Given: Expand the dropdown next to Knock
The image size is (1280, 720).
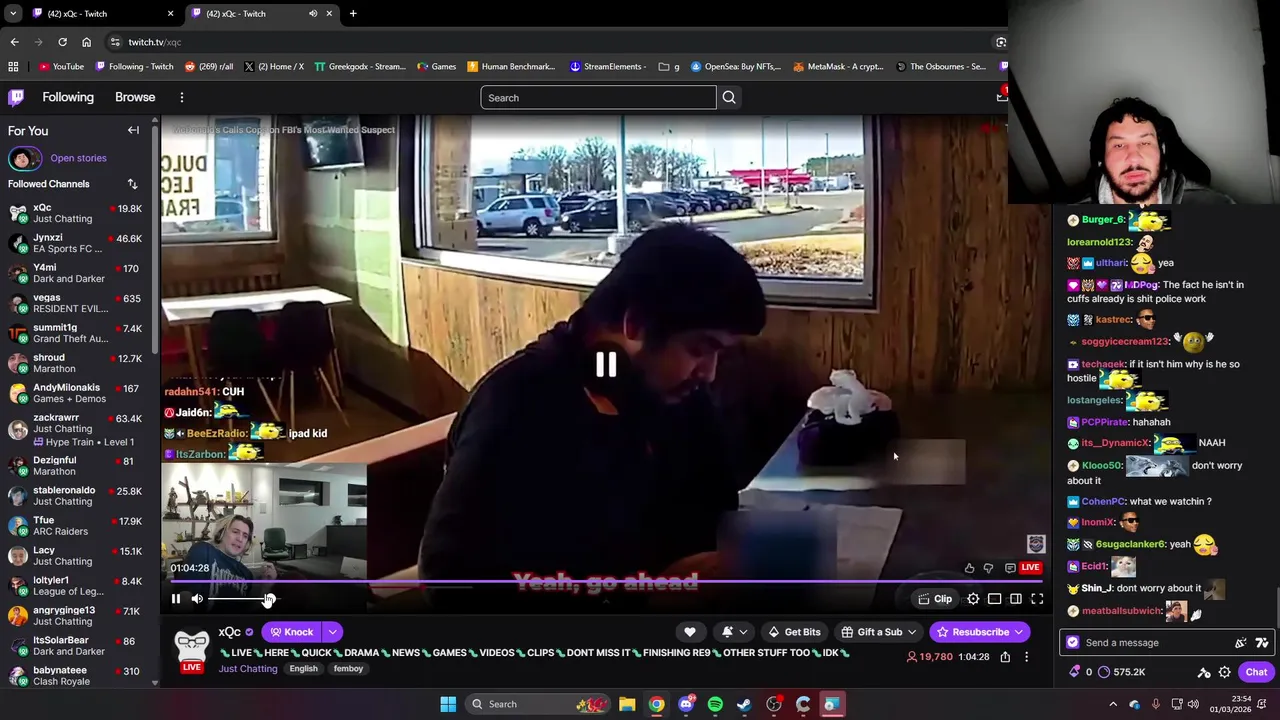Looking at the screenshot, I should point(332,632).
